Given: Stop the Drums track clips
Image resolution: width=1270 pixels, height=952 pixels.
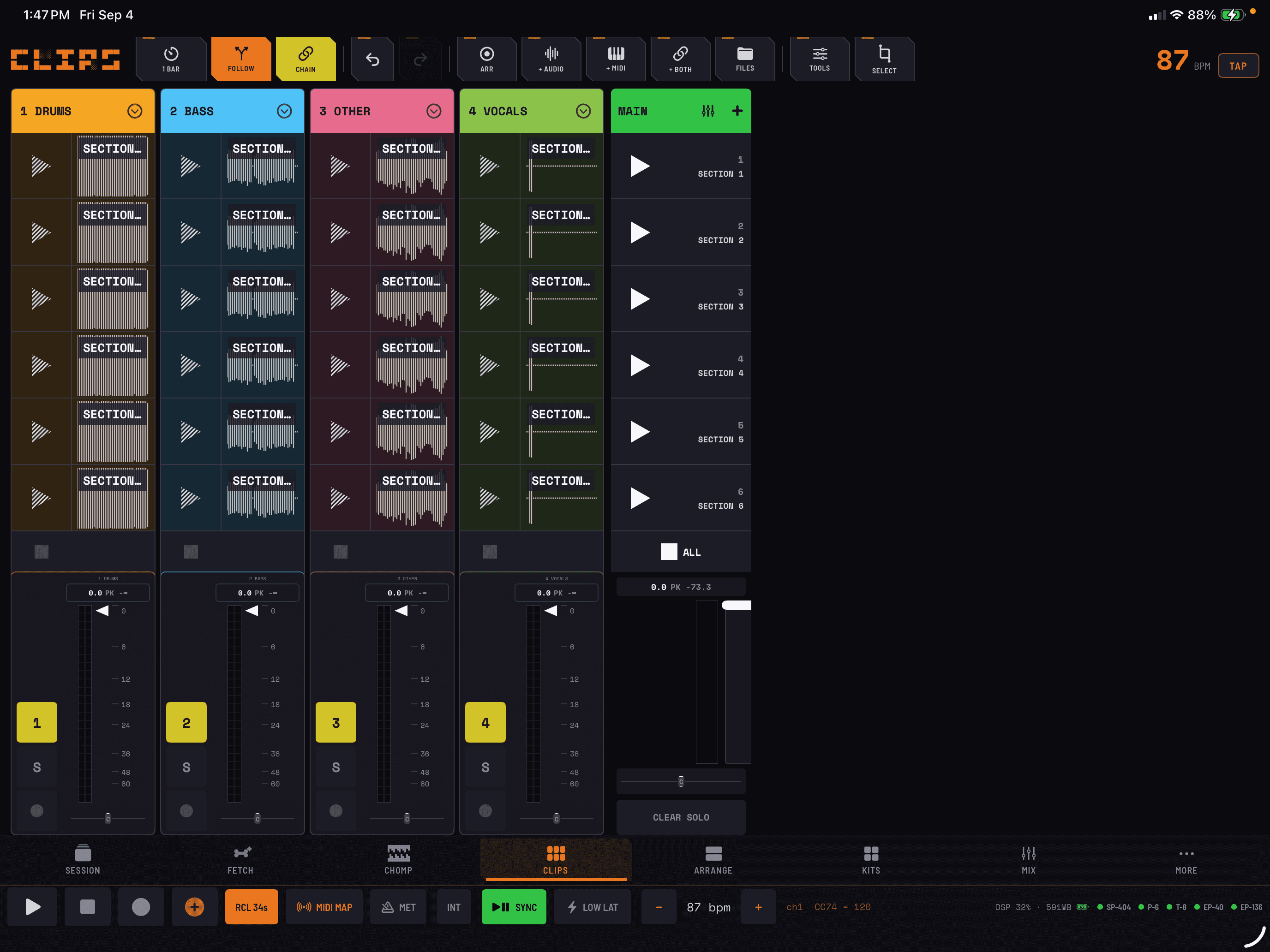Looking at the screenshot, I should (42, 552).
